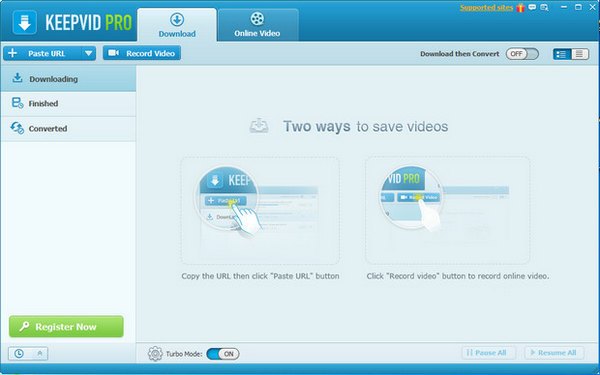
Task: Open the red gift box offer icon
Action: pos(520,8)
